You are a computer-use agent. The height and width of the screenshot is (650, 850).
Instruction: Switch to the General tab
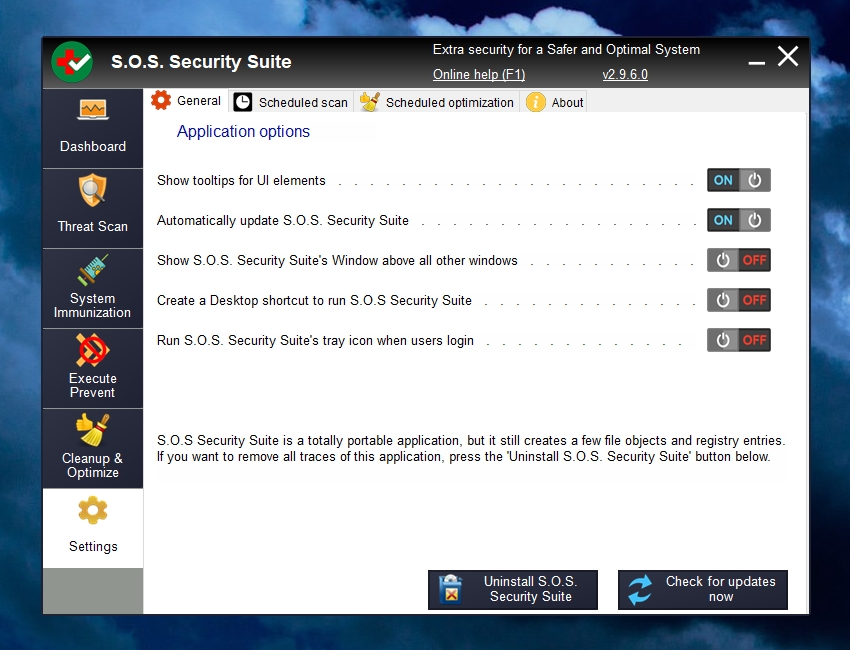[x=186, y=101]
